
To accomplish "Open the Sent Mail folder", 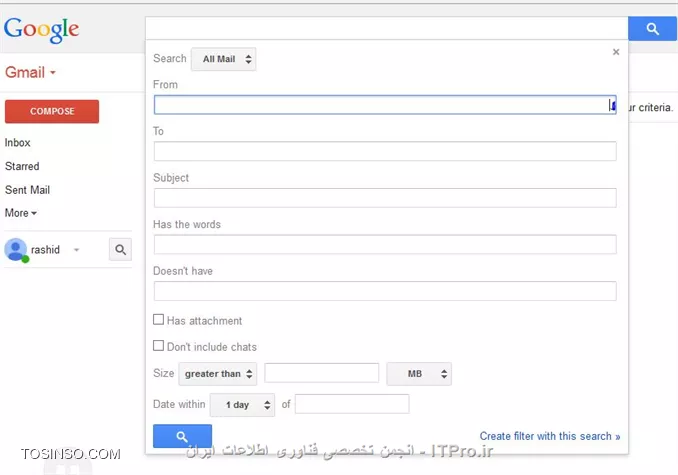I will point(27,190).
